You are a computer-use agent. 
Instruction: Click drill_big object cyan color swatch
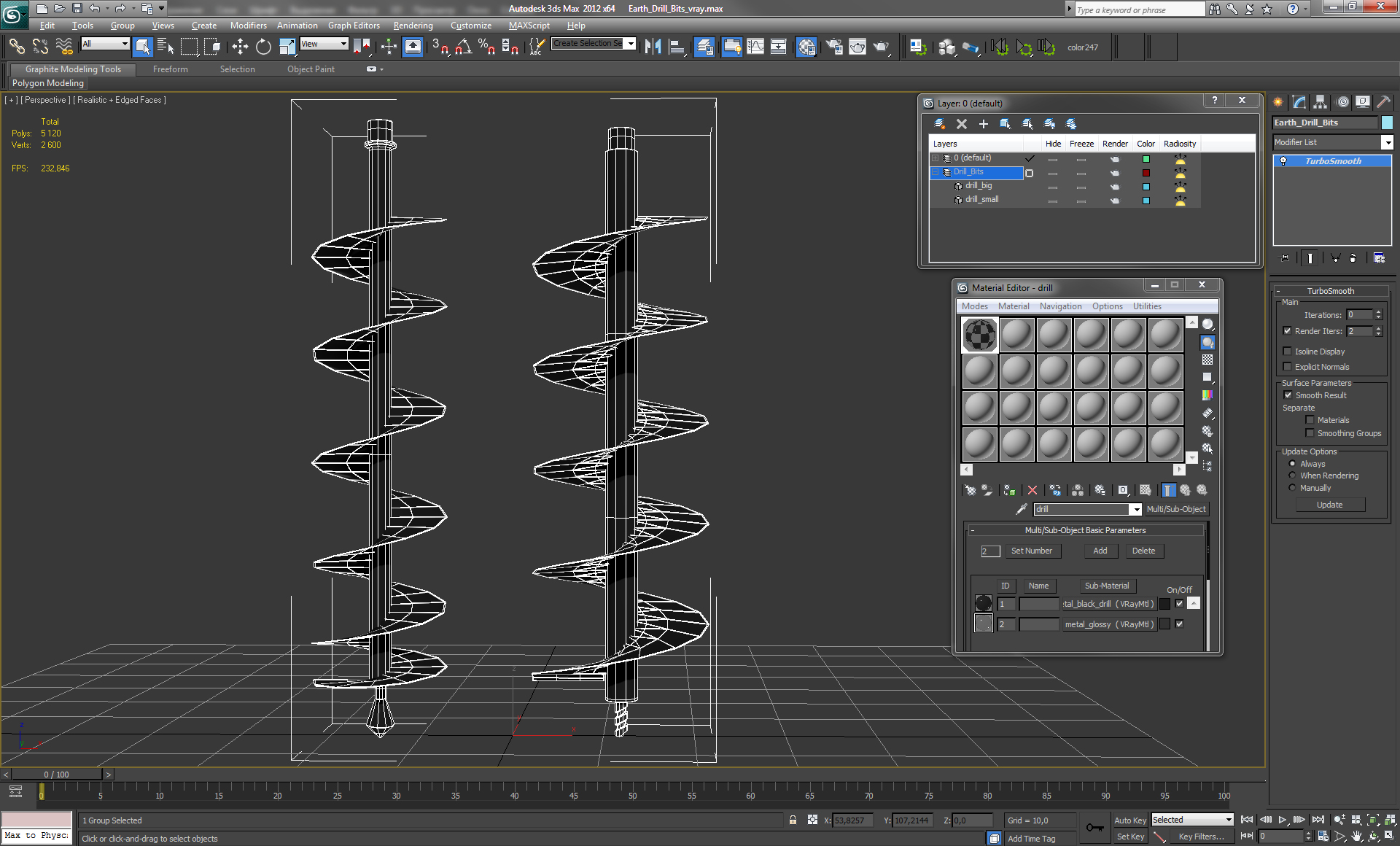point(1146,187)
